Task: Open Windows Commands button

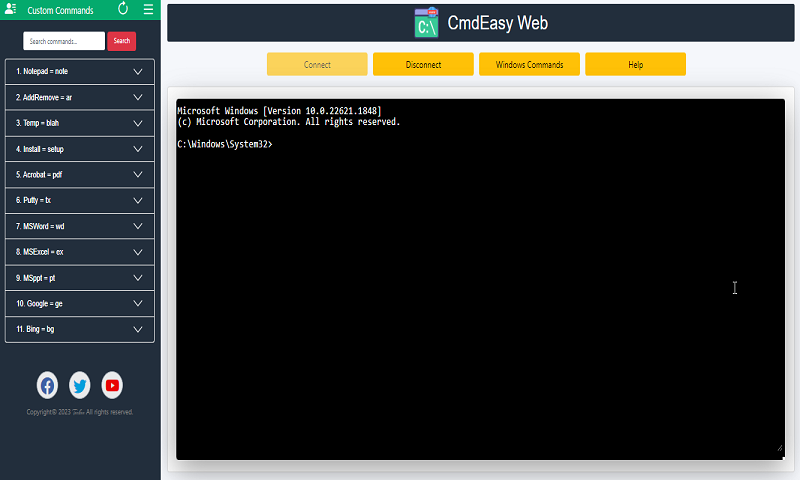Action: (x=529, y=64)
